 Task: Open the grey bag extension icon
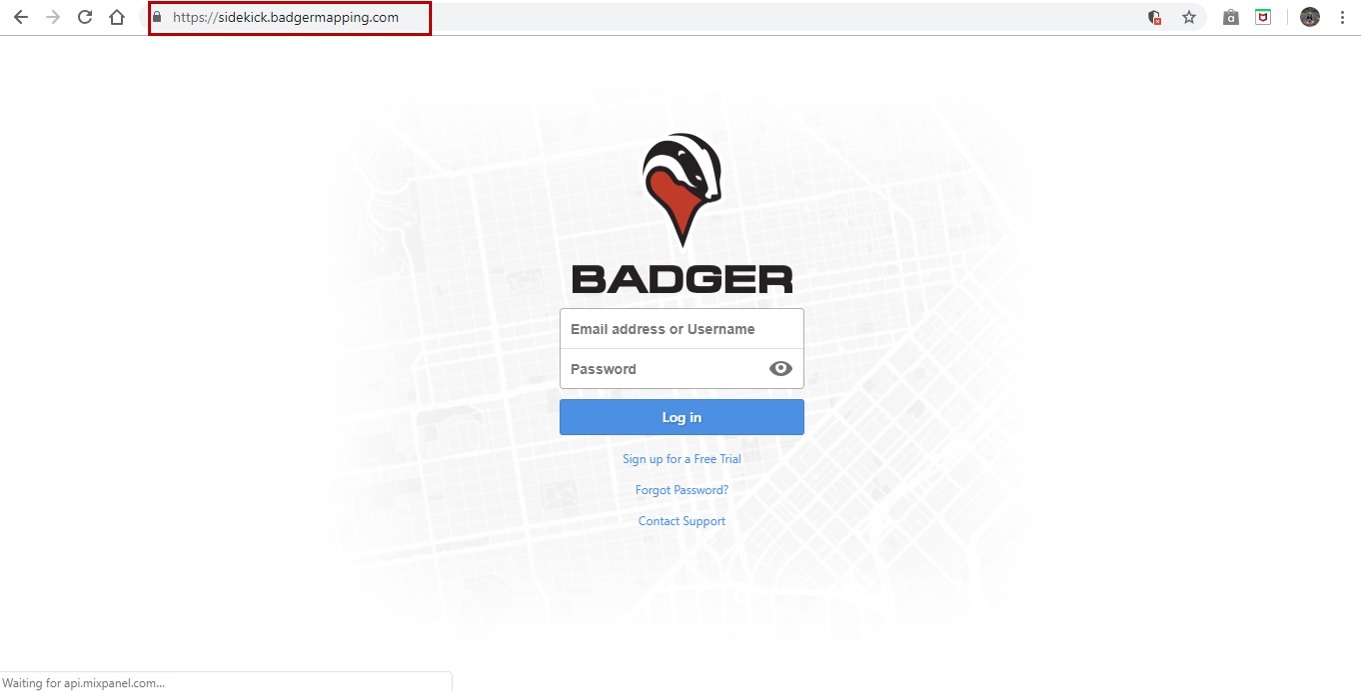(x=1231, y=17)
